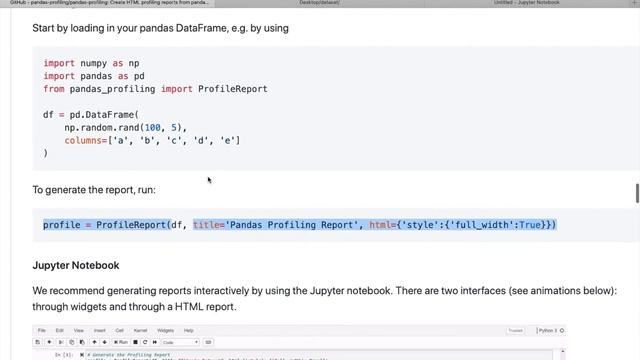Image resolution: width=640 pixels, height=360 pixels.
Task: Click the 'df = pd.DataFrame(' code line
Action: click(91, 115)
